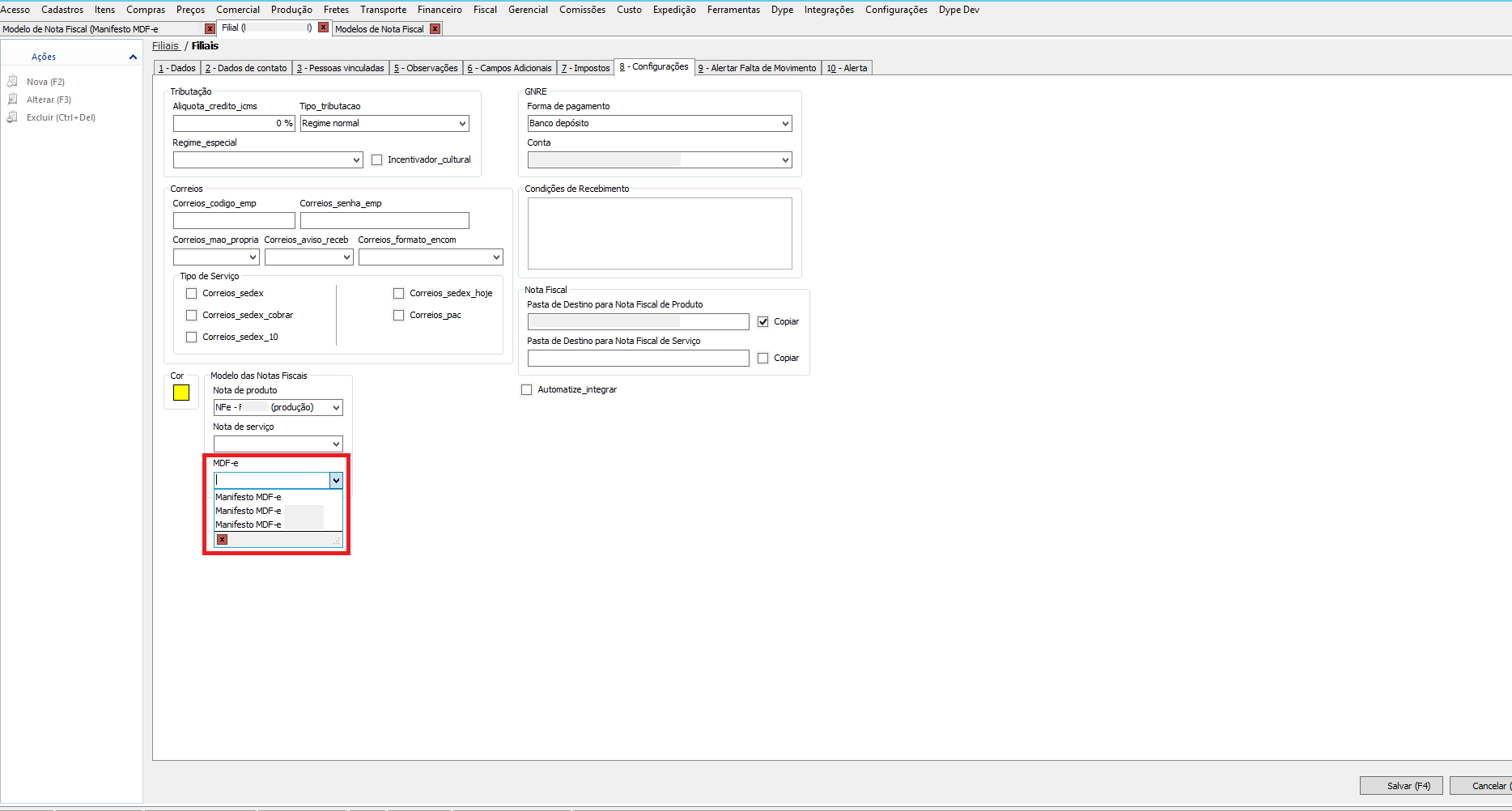
Task: Expand the Nota de serviço dropdown
Action: [336, 444]
